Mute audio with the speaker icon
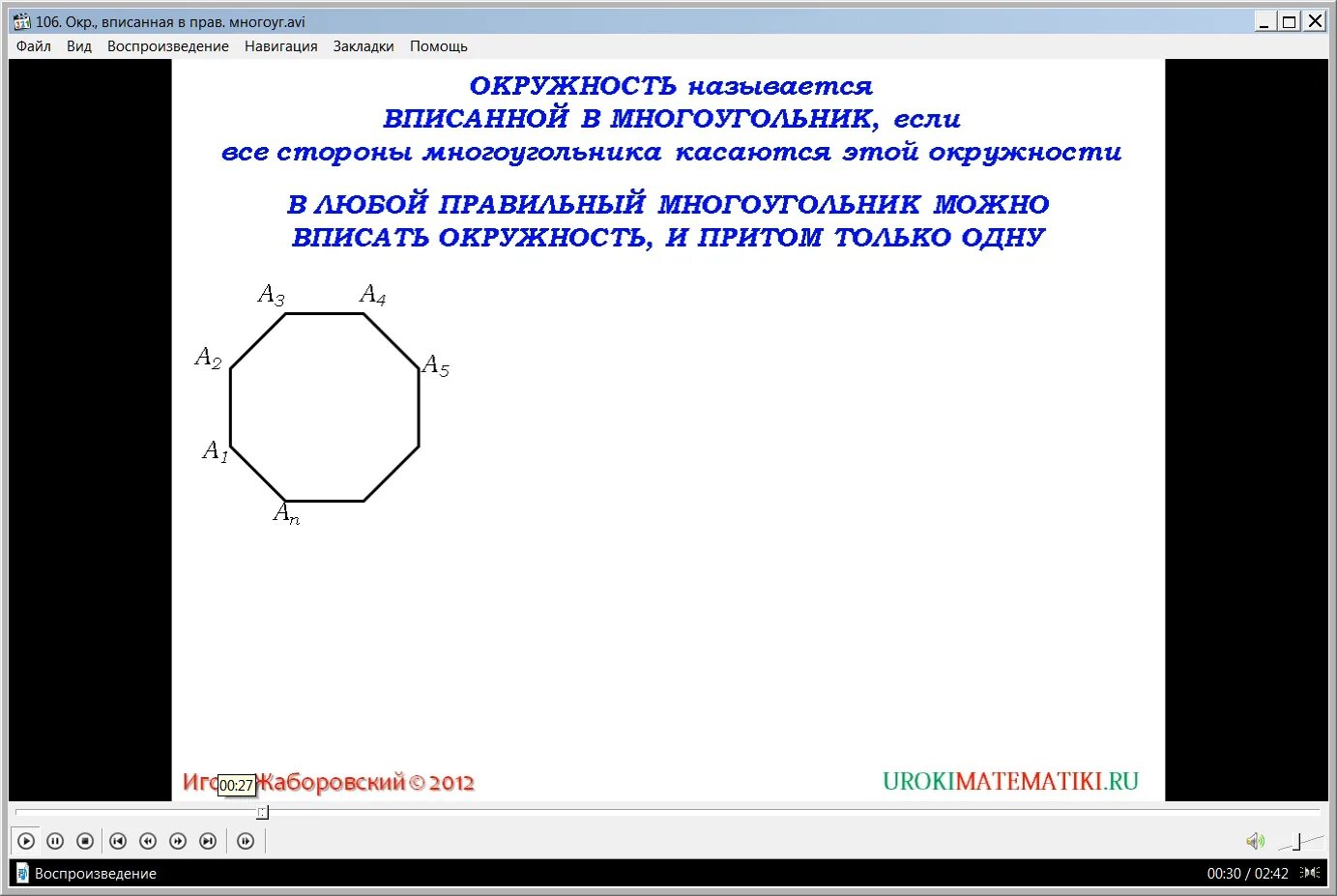 point(1255,841)
